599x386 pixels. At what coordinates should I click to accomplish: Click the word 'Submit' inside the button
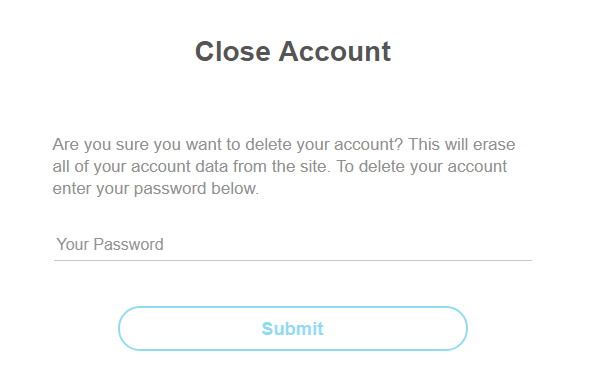point(293,329)
